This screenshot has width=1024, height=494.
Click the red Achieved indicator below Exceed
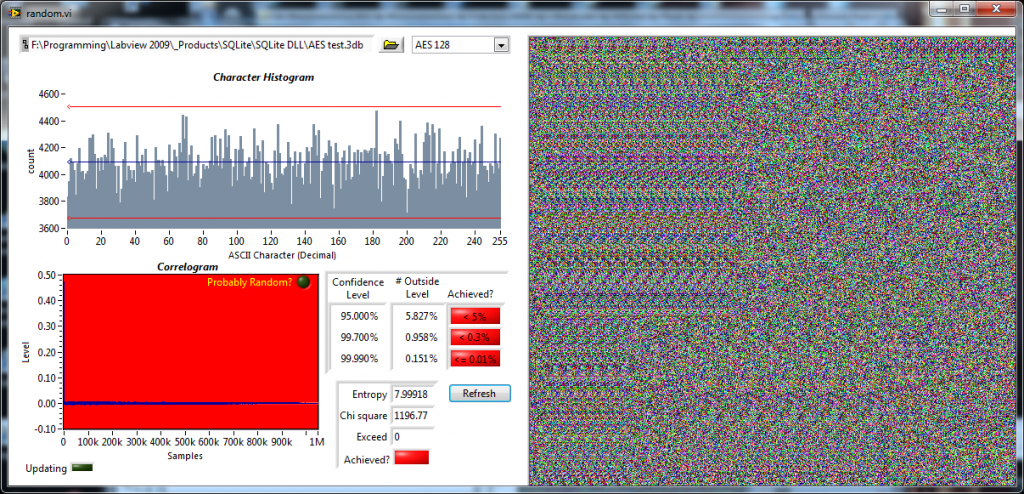(412, 457)
